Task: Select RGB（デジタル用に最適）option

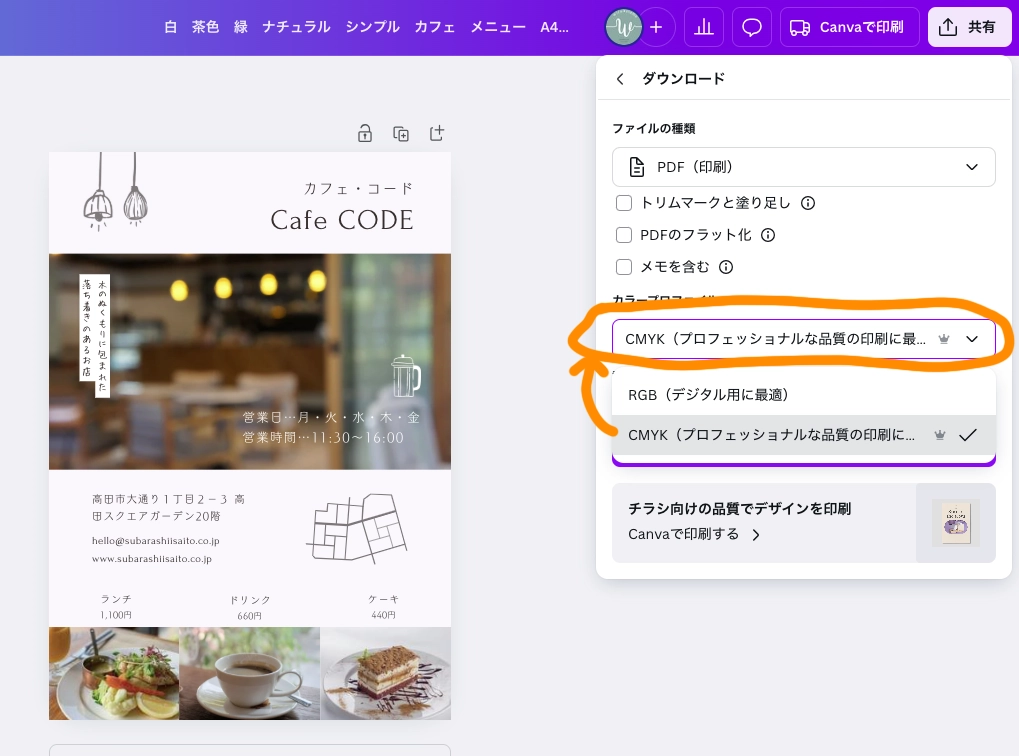Action: tap(803, 395)
